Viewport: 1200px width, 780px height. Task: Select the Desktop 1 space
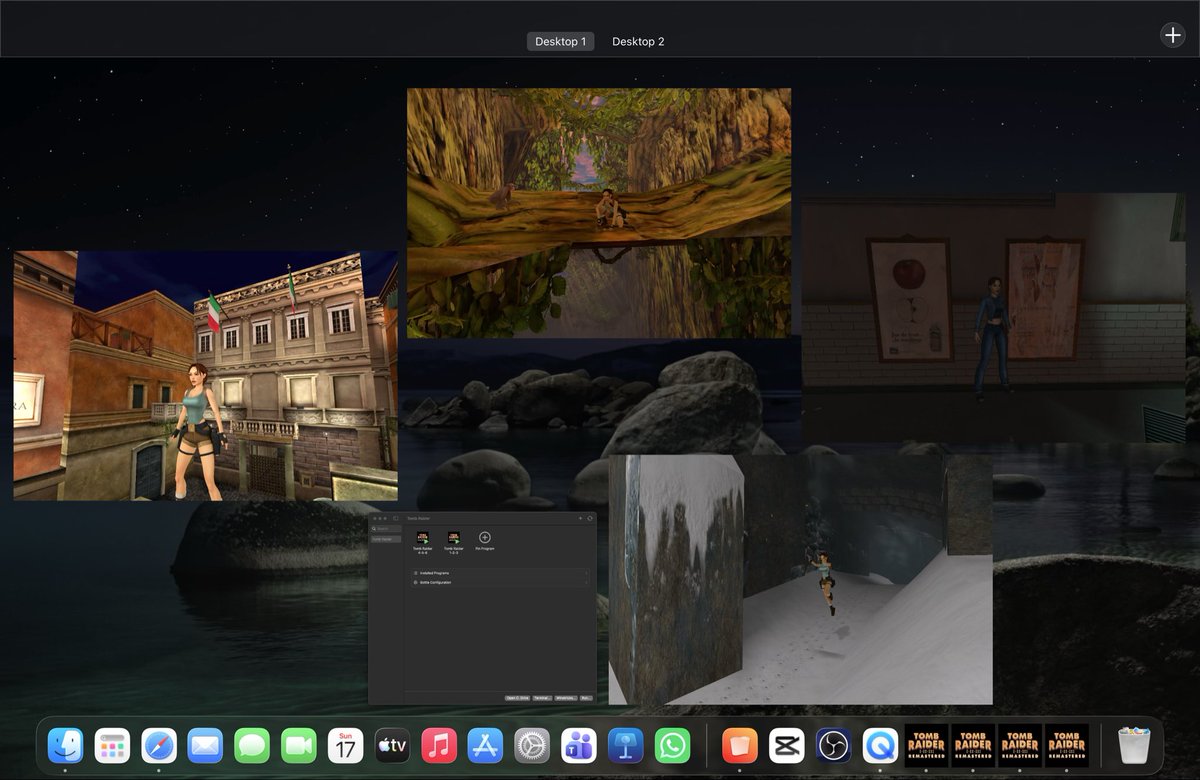click(560, 41)
